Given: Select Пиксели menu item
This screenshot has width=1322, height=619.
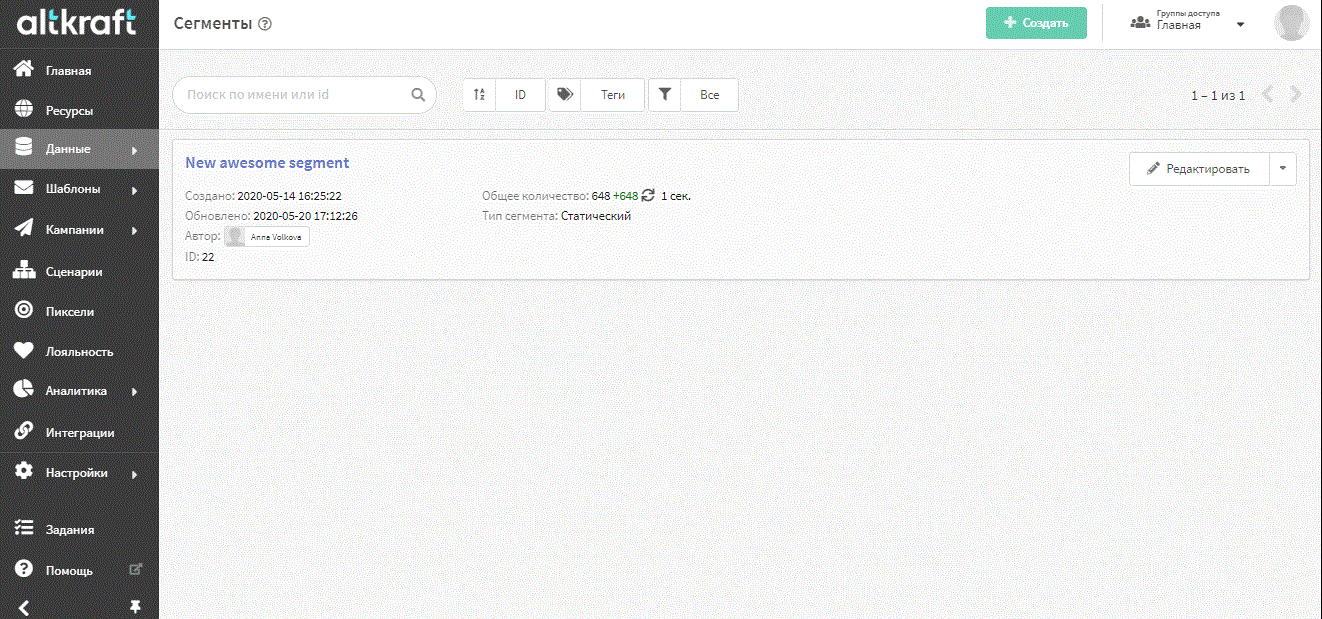Looking at the screenshot, I should [70, 312].
